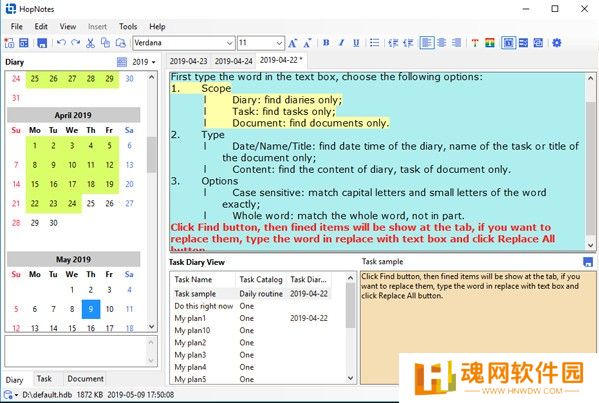Toggle Bold formatting
Screen dimensions: 599x403
326,43
